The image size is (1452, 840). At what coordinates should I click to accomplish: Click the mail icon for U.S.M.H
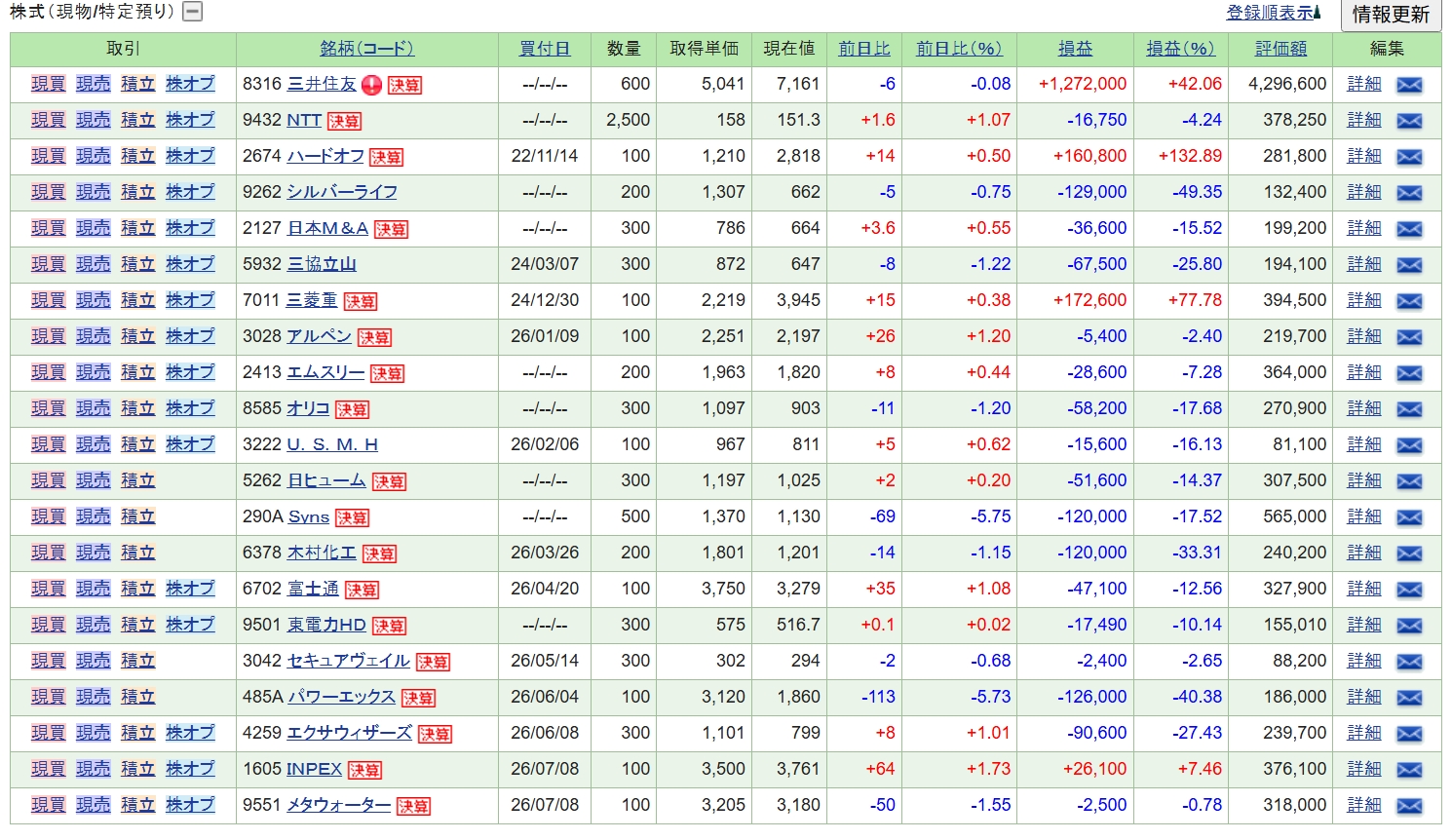coord(1409,445)
